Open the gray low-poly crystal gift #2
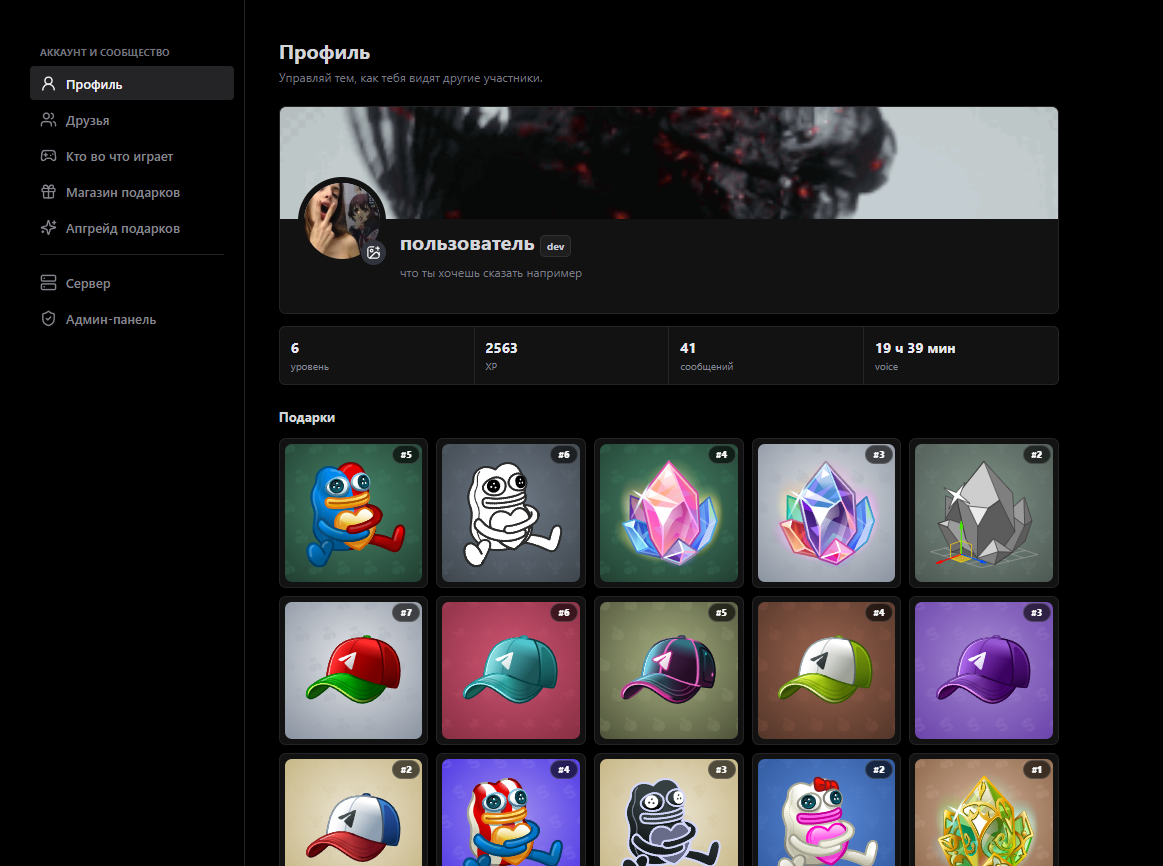Image resolution: width=1163 pixels, height=866 pixels. 984,513
